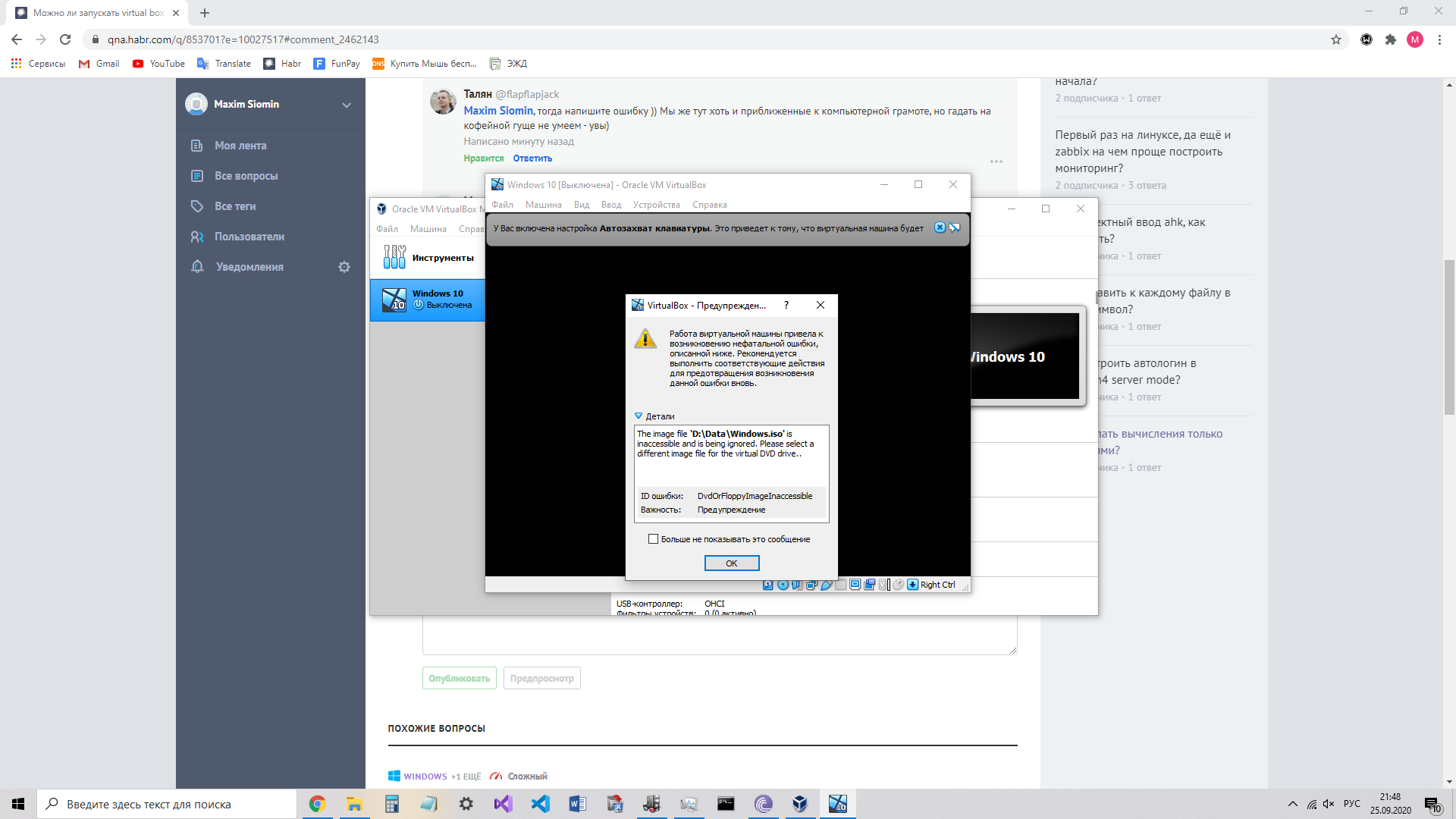Click the Опубликовать button
This screenshot has width=1456, height=819.
pos(460,678)
